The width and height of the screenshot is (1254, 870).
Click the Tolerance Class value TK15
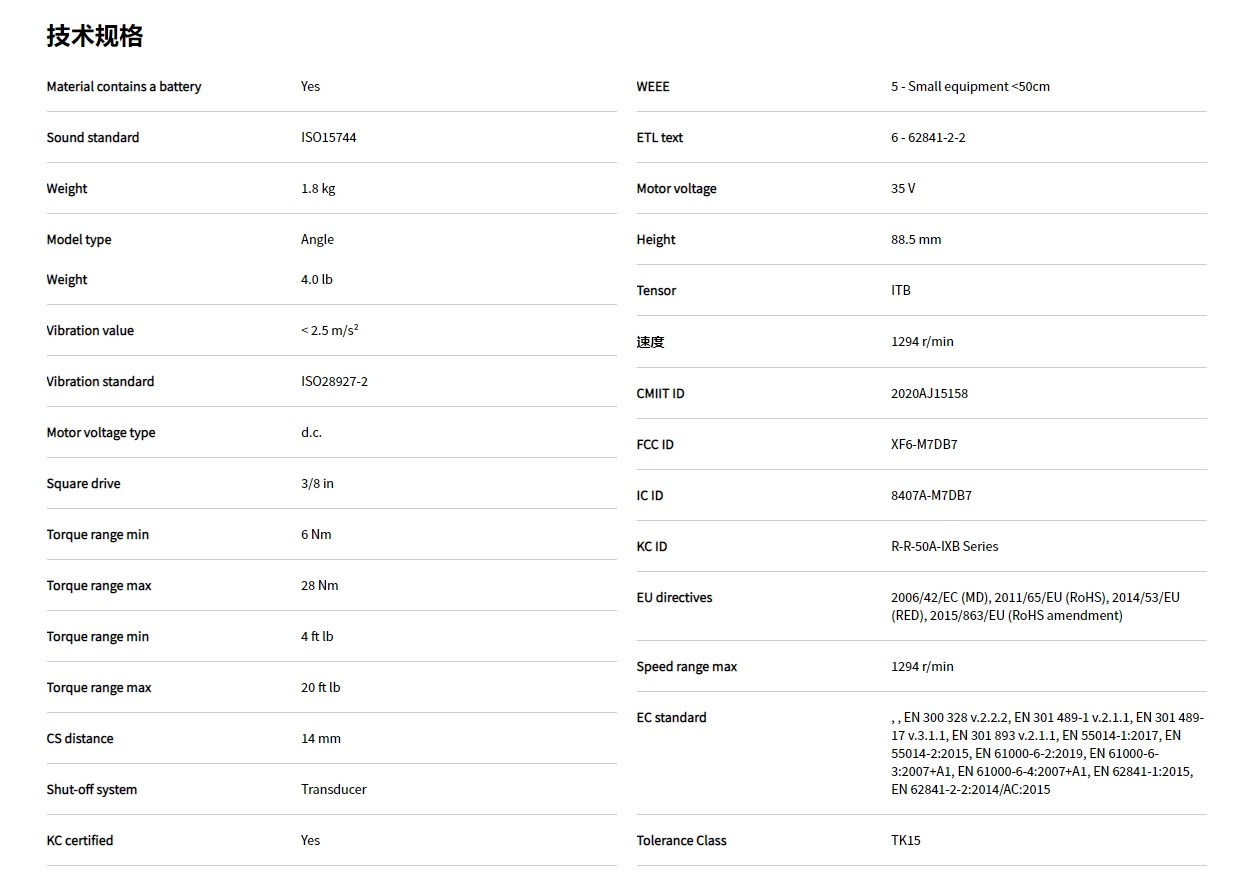click(x=905, y=840)
